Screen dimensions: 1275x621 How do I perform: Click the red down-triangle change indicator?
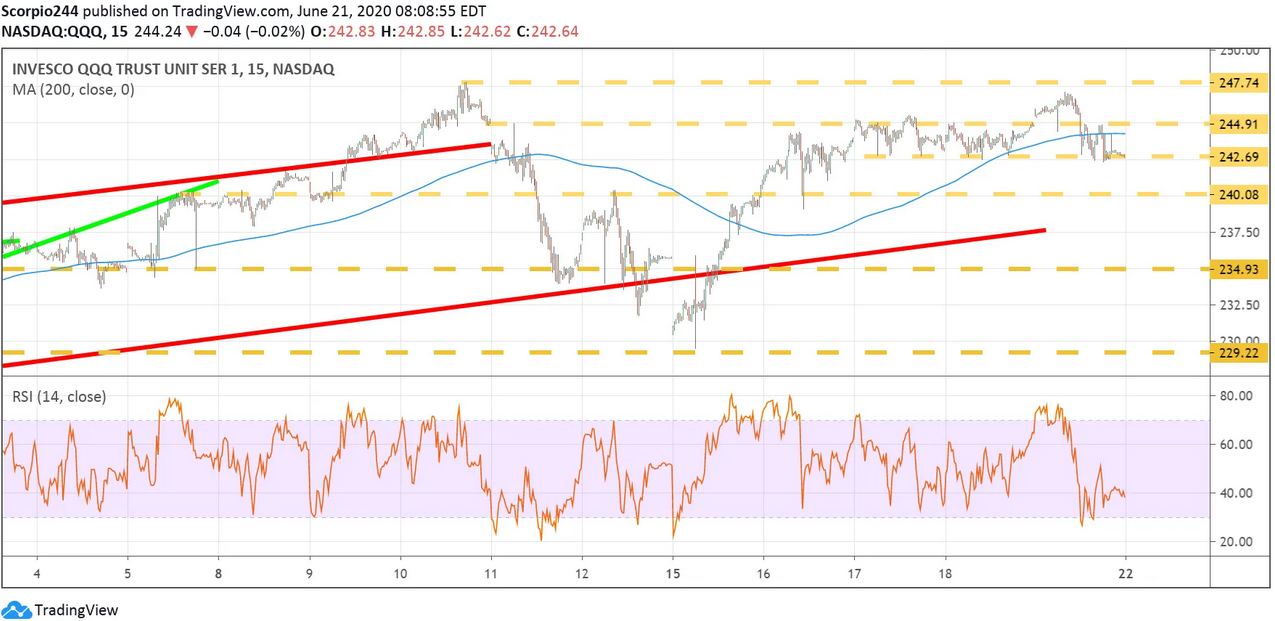(194, 31)
